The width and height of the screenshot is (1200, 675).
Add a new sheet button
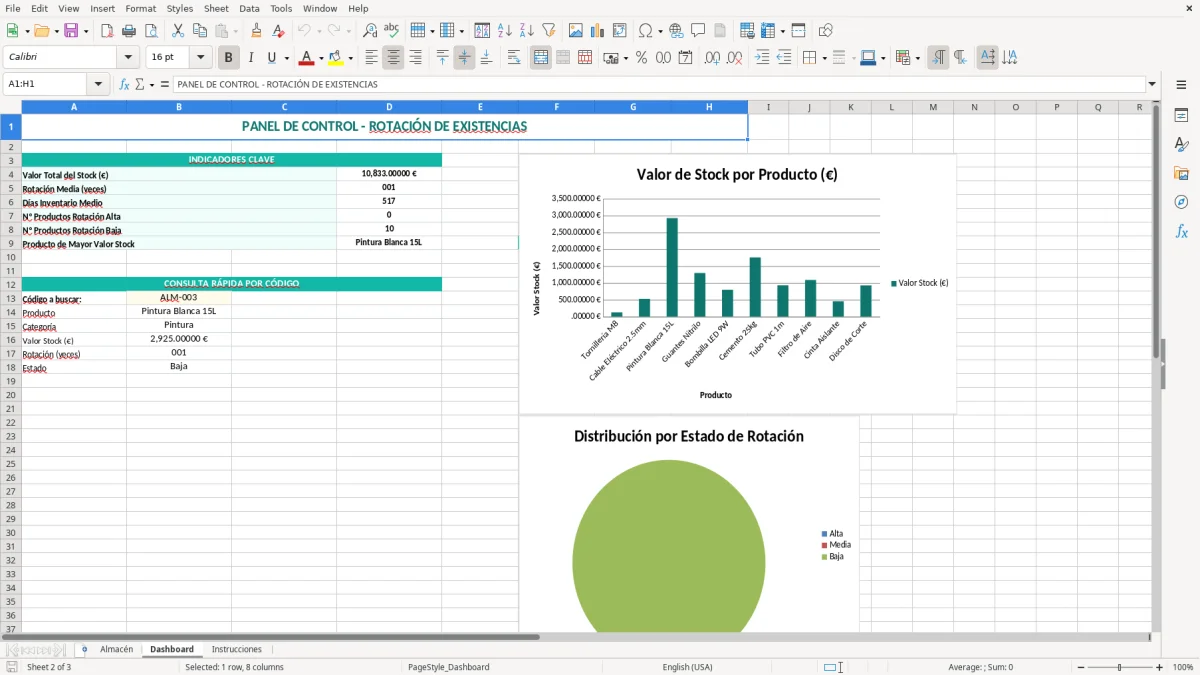(x=84, y=649)
